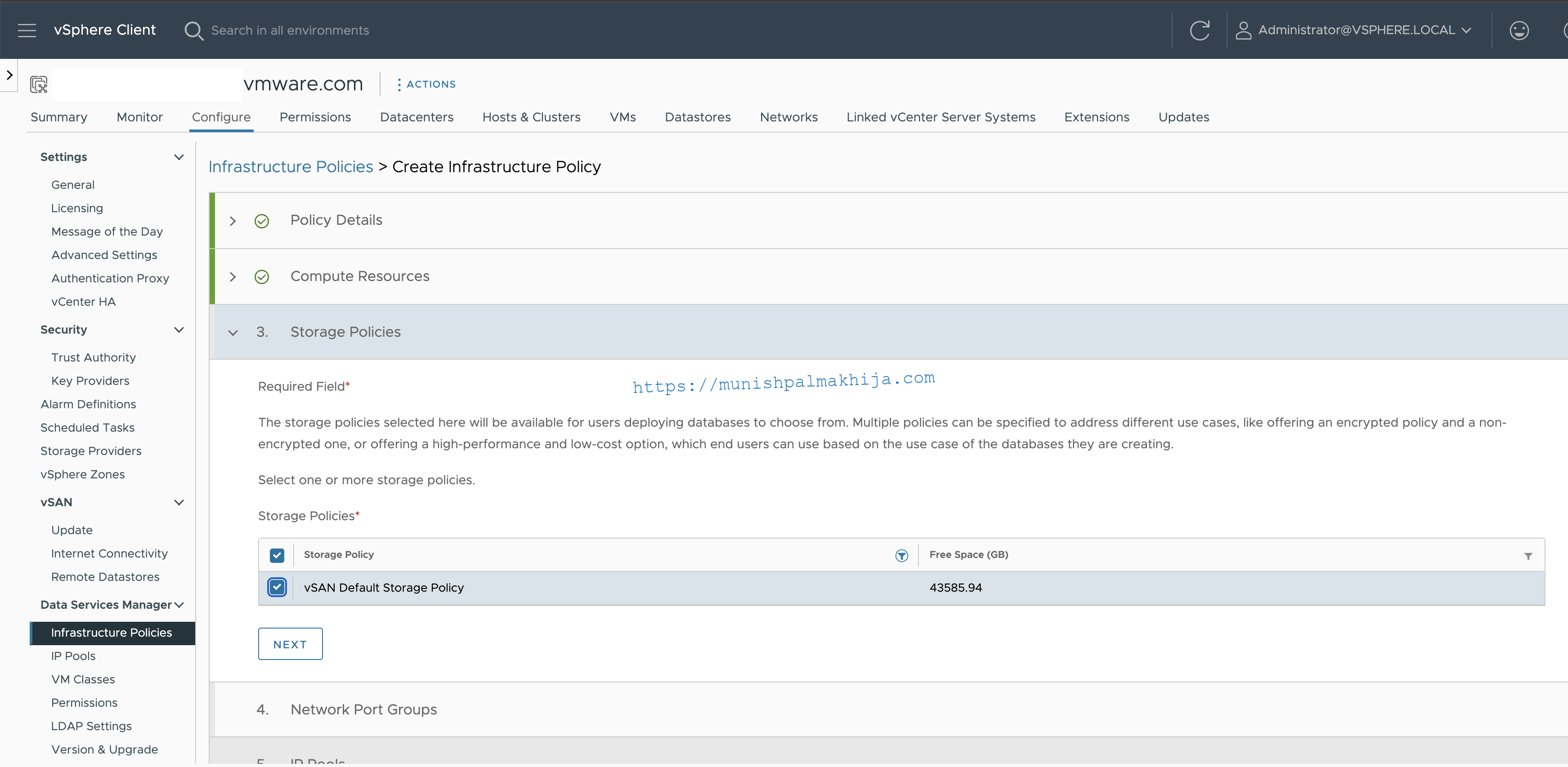Switch to the VMs tab

click(623, 117)
